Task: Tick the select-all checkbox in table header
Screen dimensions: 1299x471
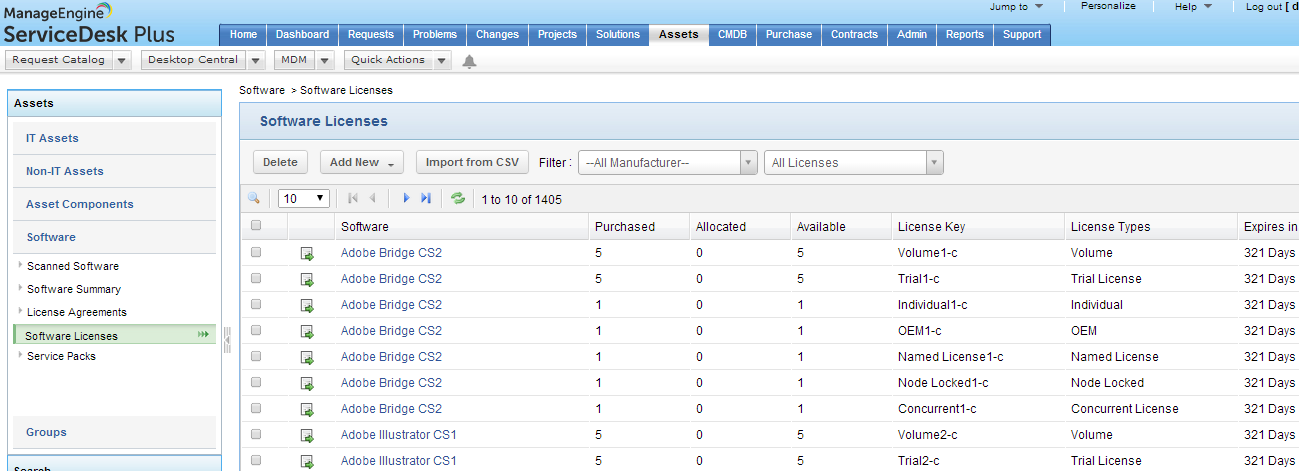Action: point(256,226)
